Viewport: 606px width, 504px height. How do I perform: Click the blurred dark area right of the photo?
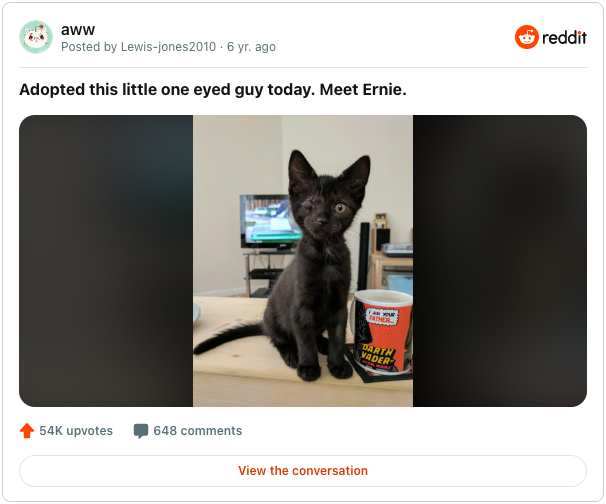pyautogui.click(x=500, y=261)
